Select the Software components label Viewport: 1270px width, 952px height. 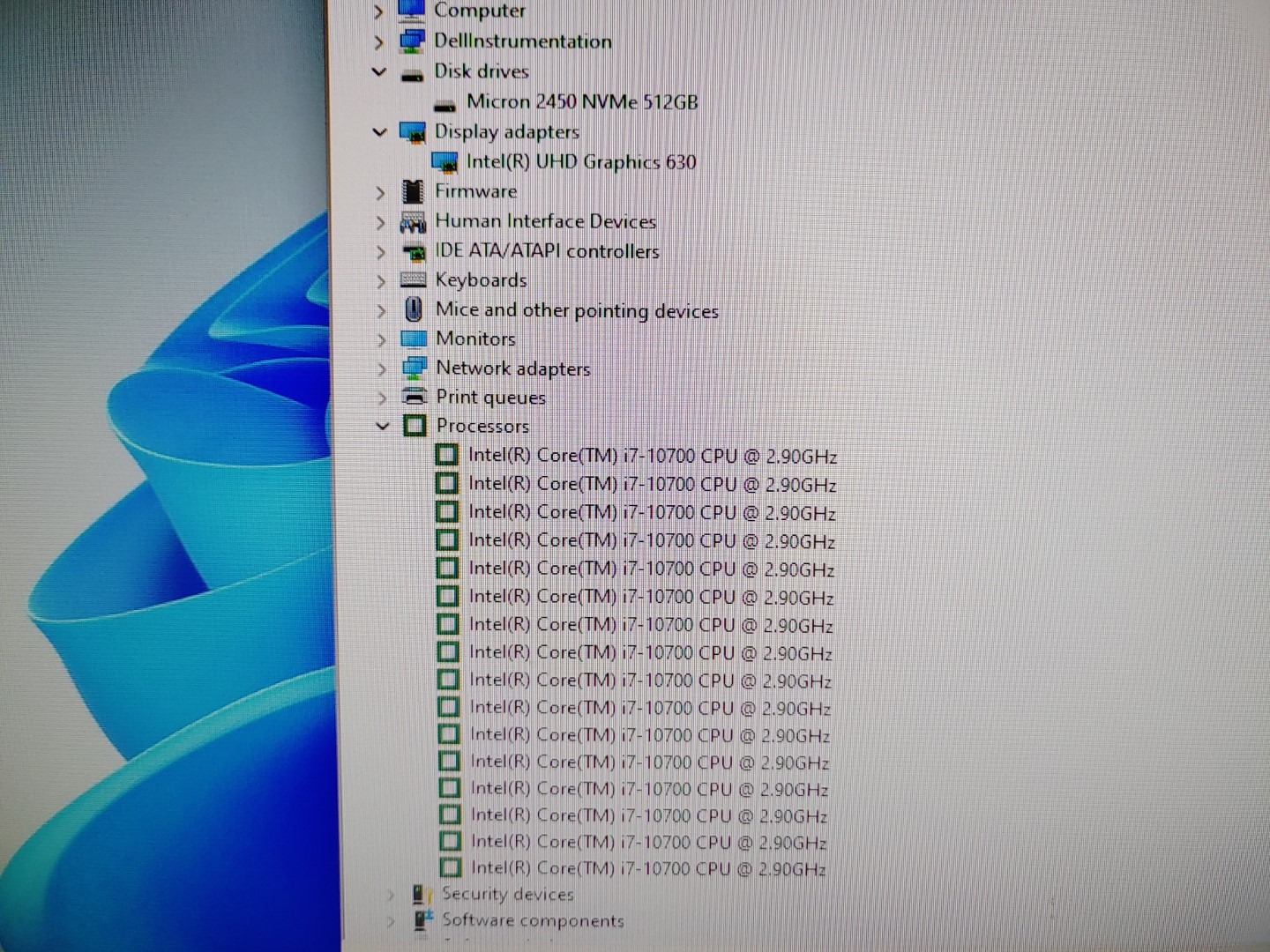tap(534, 920)
